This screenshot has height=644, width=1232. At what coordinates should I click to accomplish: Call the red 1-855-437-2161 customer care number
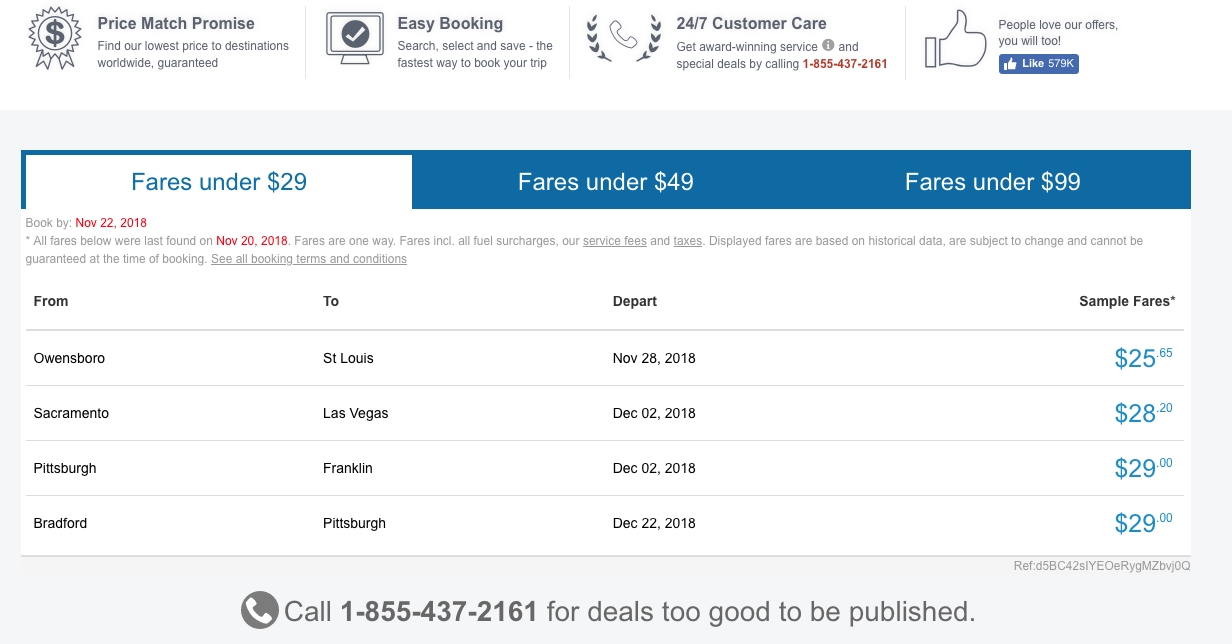(845, 64)
